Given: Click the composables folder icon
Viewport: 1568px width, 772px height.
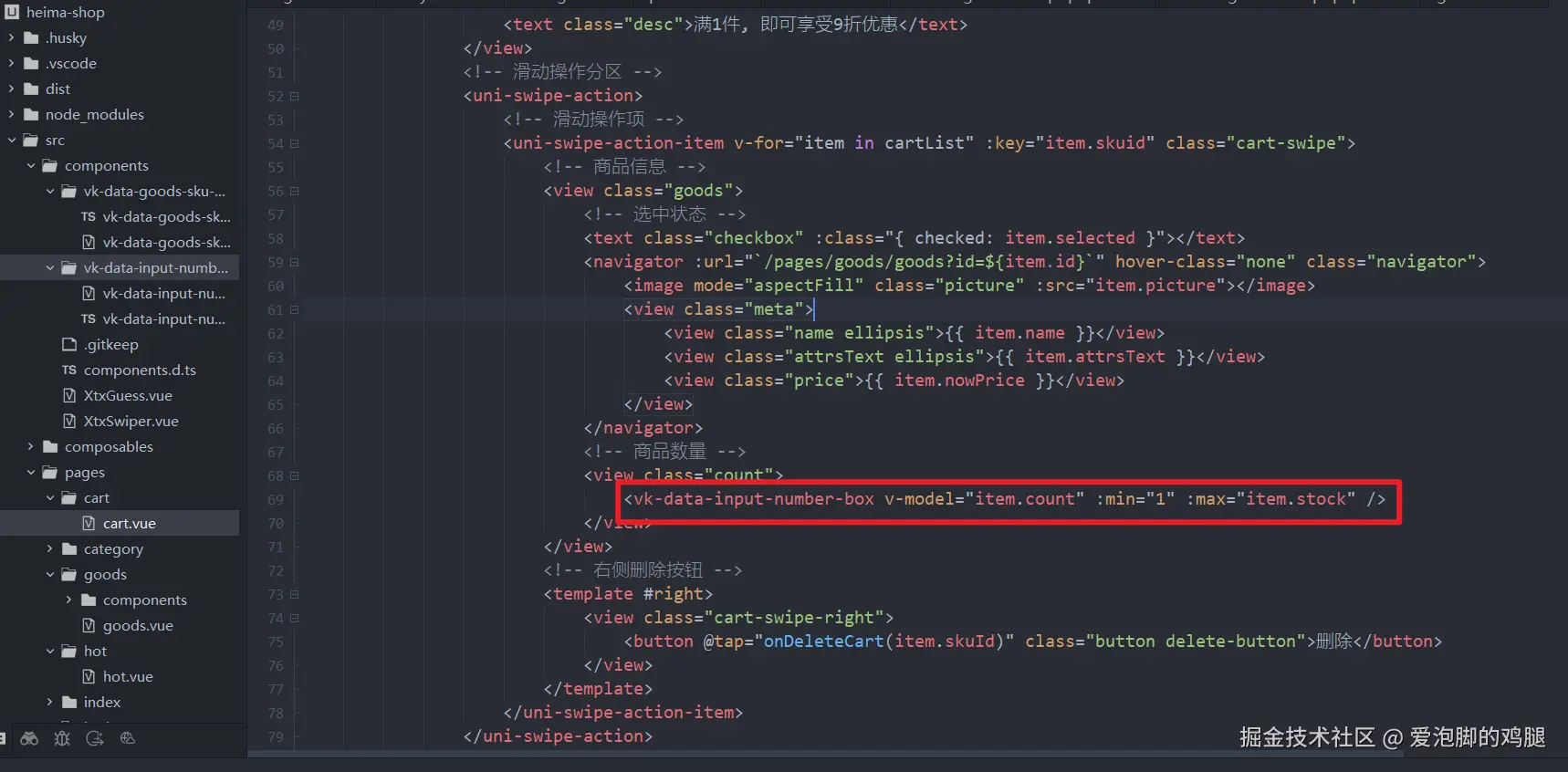Looking at the screenshot, I should [x=50, y=446].
